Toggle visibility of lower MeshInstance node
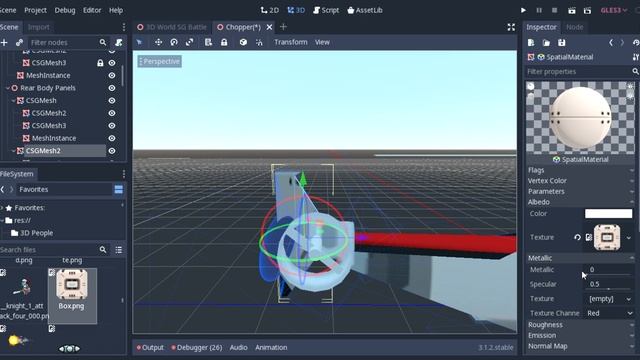This screenshot has height=360, width=640. (112, 138)
